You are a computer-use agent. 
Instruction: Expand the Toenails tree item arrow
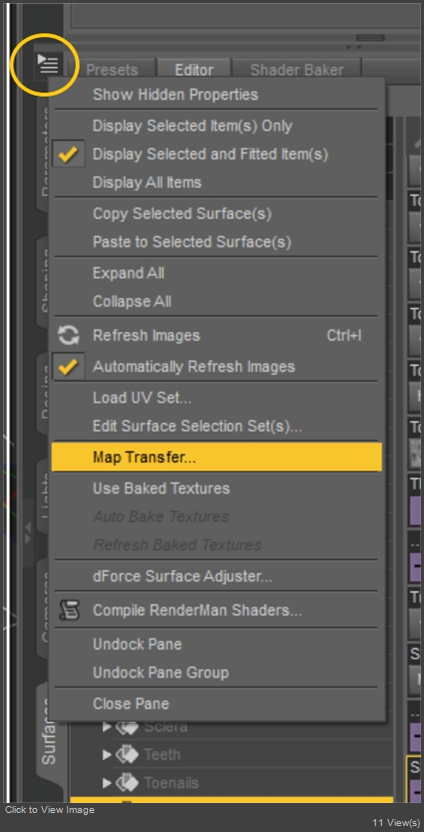pyautogui.click(x=107, y=783)
